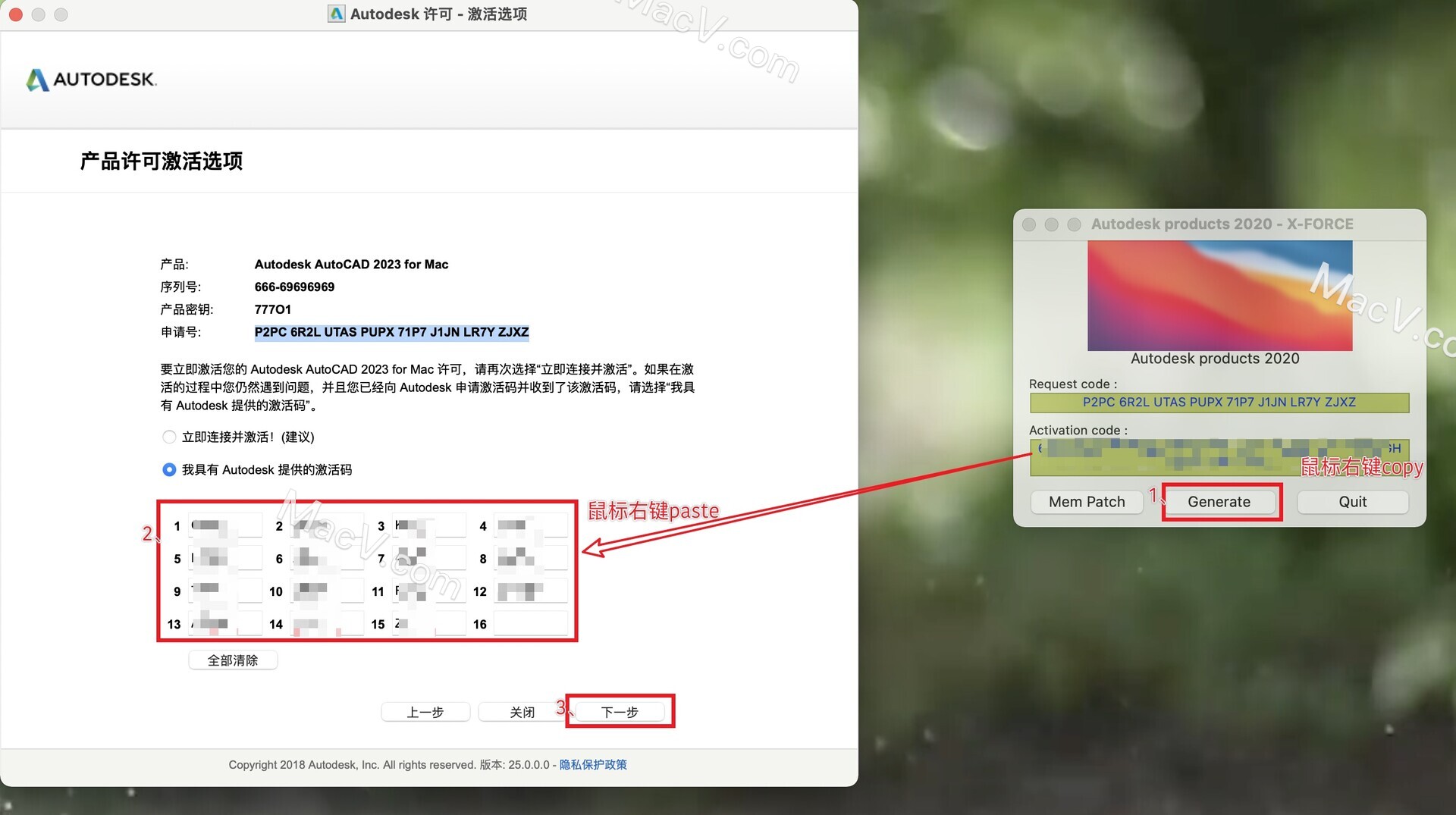
Task: Click the colorful banner image in X-FORCE window
Action: pyautogui.click(x=1219, y=296)
